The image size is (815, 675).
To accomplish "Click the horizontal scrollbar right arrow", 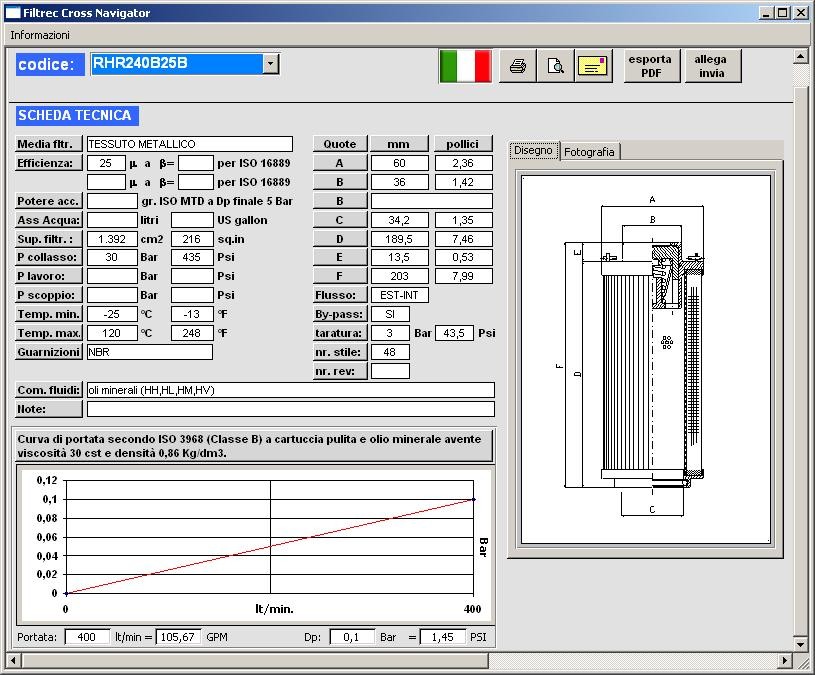I will 784,659.
